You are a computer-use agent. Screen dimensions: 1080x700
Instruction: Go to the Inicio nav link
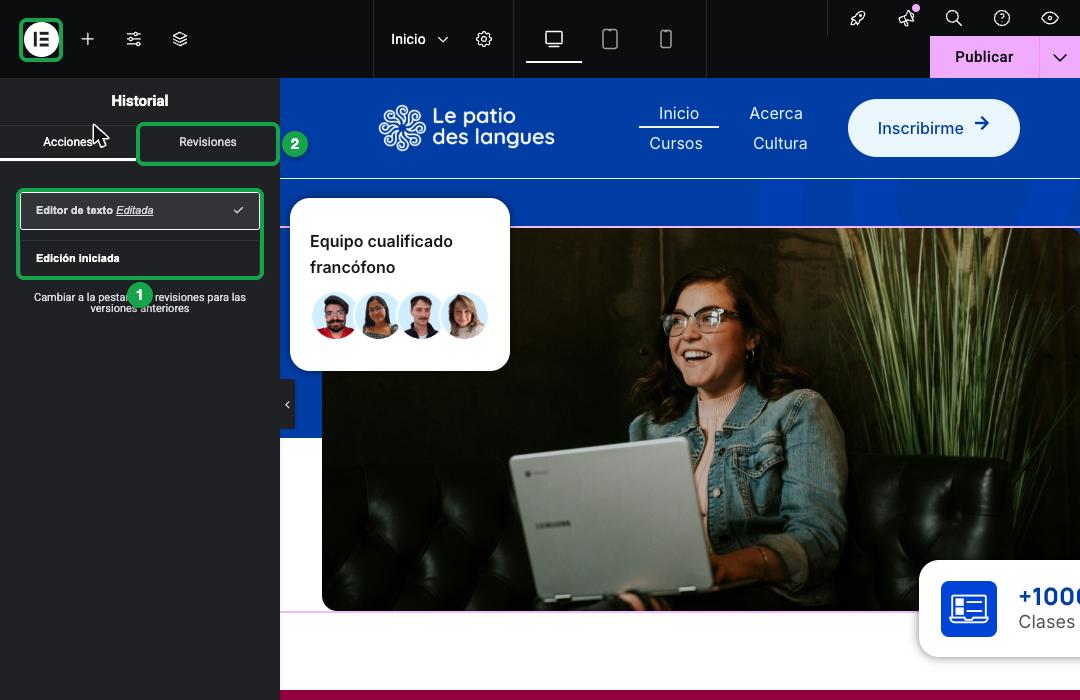click(x=678, y=113)
